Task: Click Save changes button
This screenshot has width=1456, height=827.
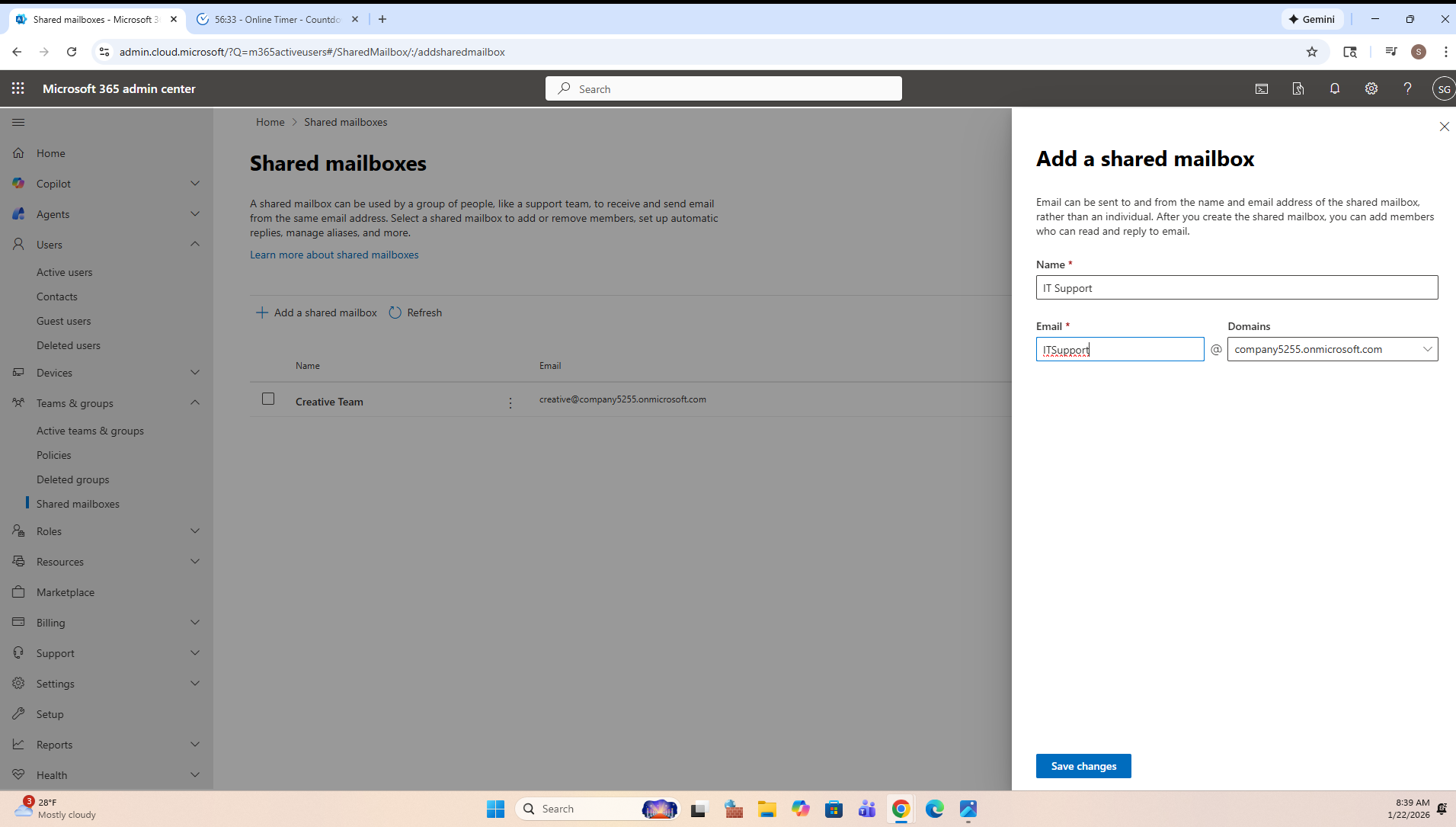Action: pyautogui.click(x=1083, y=766)
